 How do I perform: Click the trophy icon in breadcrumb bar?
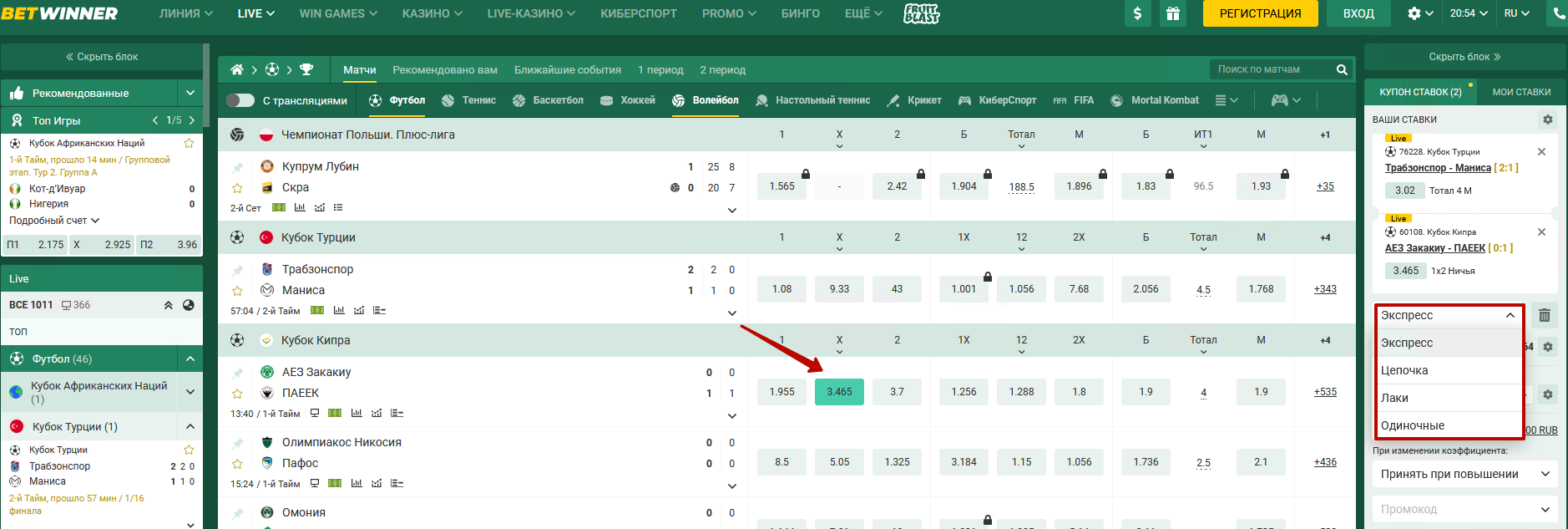click(x=306, y=69)
